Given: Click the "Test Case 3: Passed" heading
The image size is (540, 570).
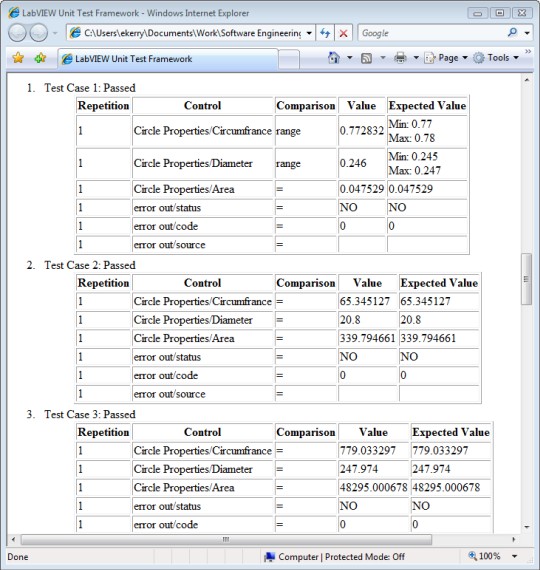Looking at the screenshot, I should click(x=90, y=414).
